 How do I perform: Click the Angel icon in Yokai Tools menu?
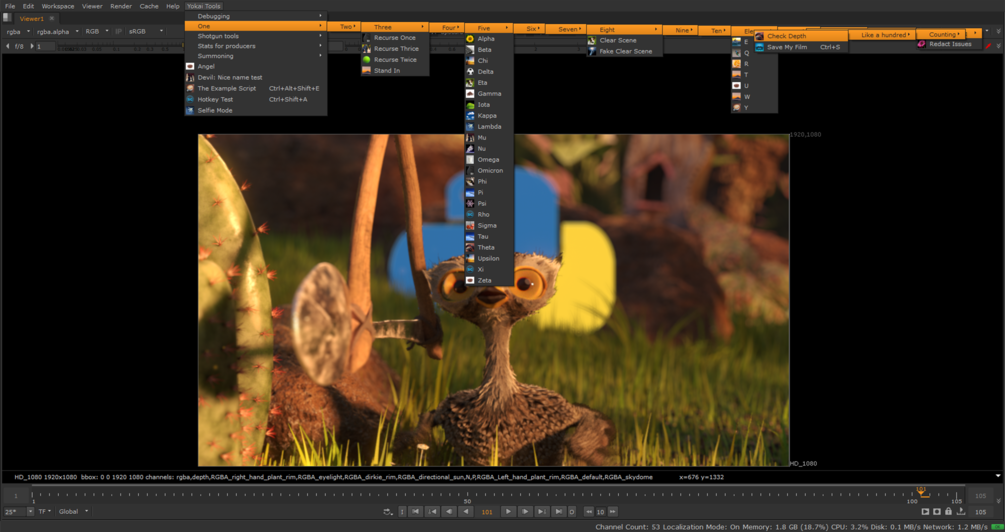190,66
